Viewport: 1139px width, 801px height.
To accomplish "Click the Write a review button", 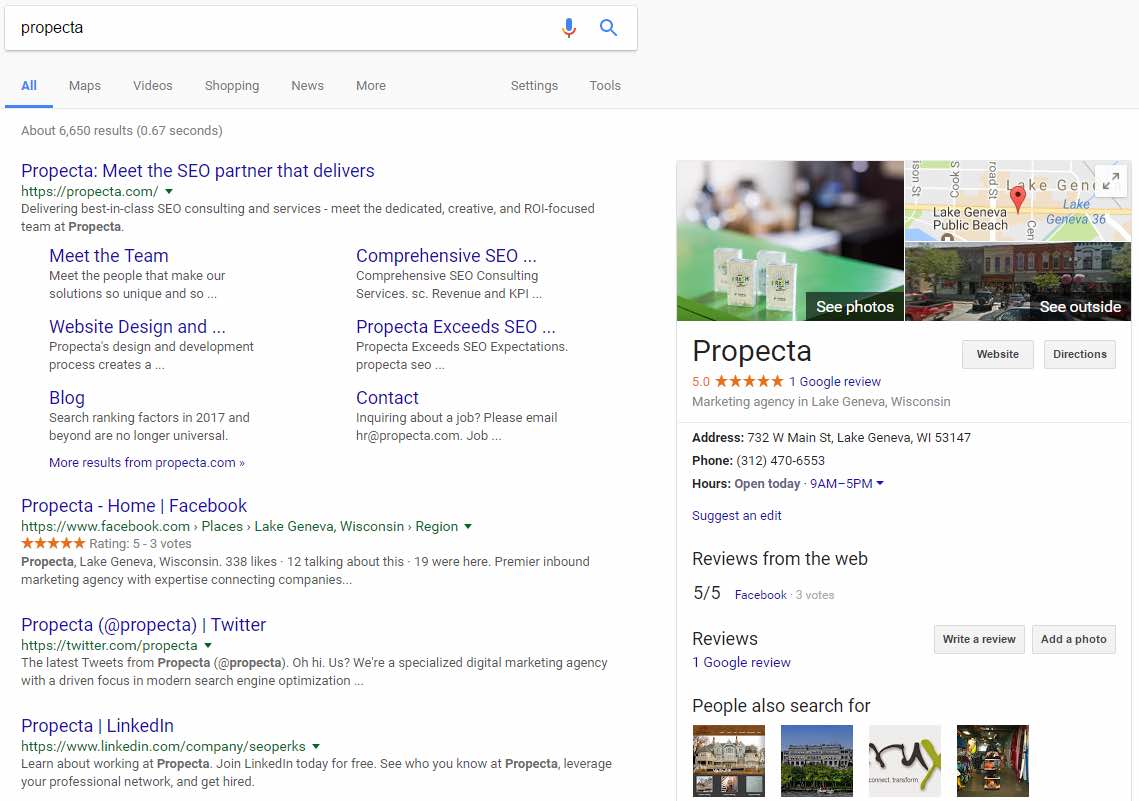I will tap(979, 639).
